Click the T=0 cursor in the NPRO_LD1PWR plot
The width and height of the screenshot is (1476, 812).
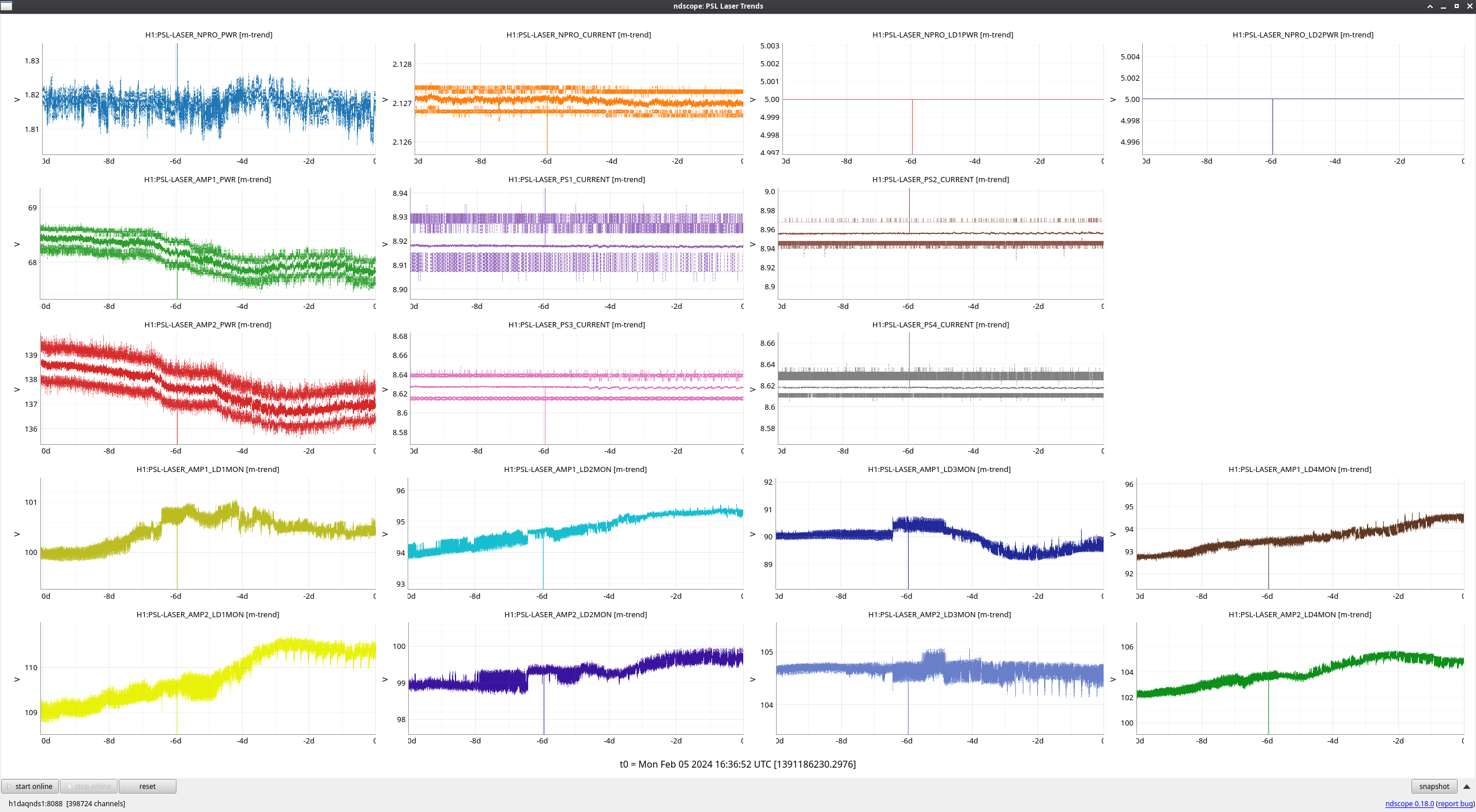pos(912,127)
